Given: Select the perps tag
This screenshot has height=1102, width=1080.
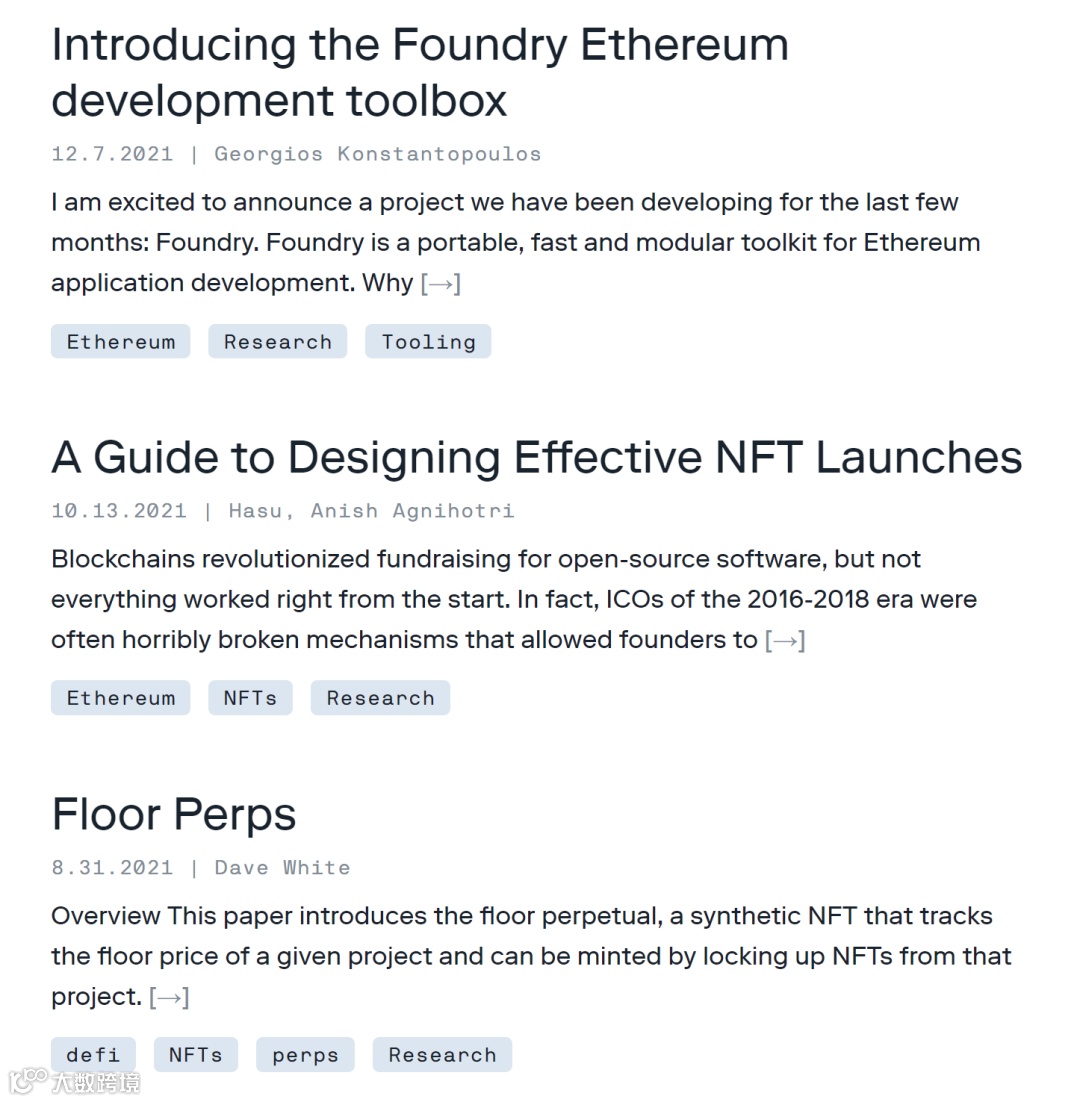Looking at the screenshot, I should pyautogui.click(x=305, y=1055).
